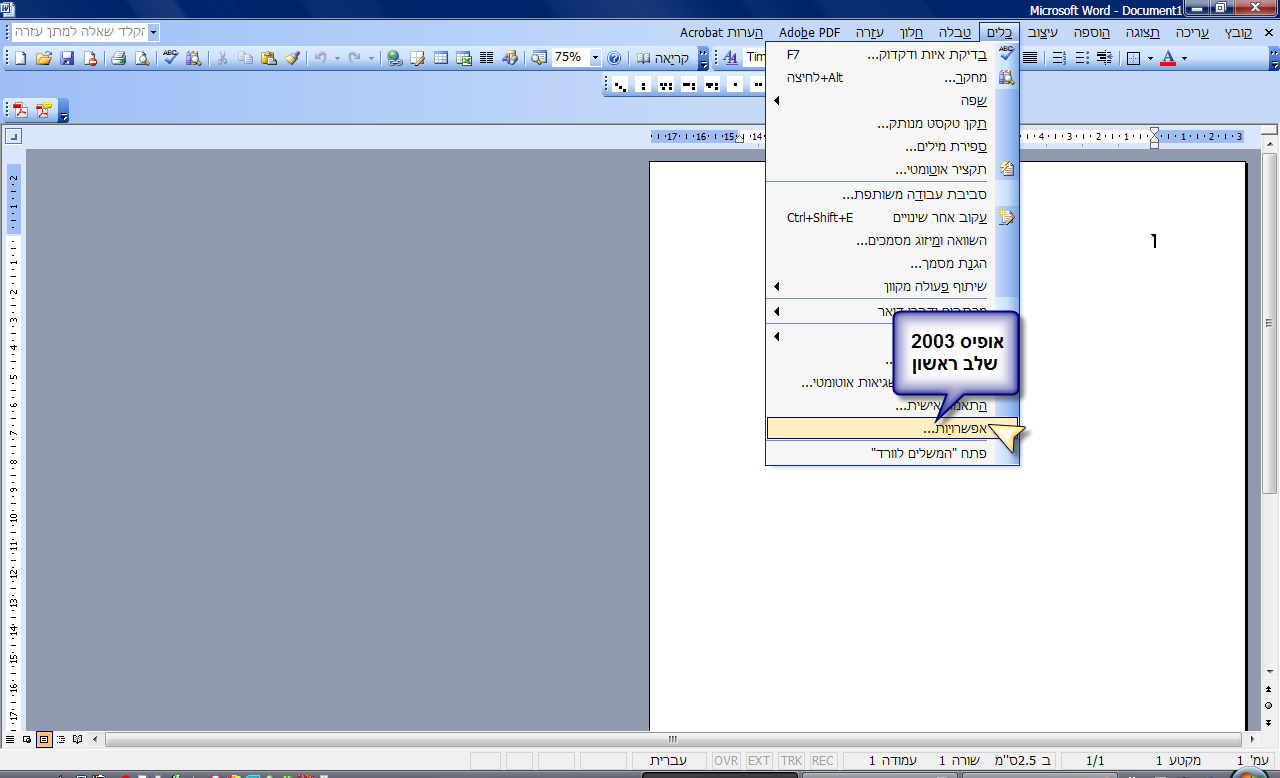
Task: Open the help question box dropdown arrow
Action: coord(153,32)
